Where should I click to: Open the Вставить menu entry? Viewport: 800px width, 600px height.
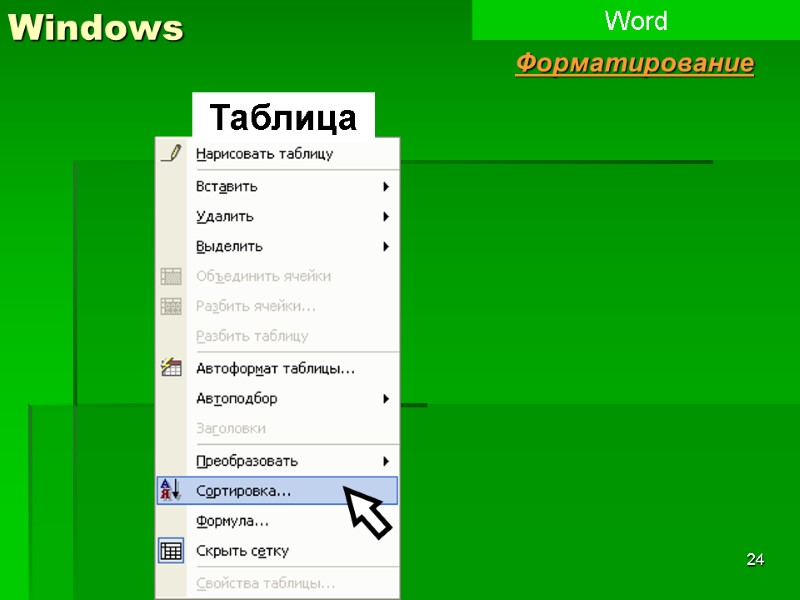click(277, 187)
